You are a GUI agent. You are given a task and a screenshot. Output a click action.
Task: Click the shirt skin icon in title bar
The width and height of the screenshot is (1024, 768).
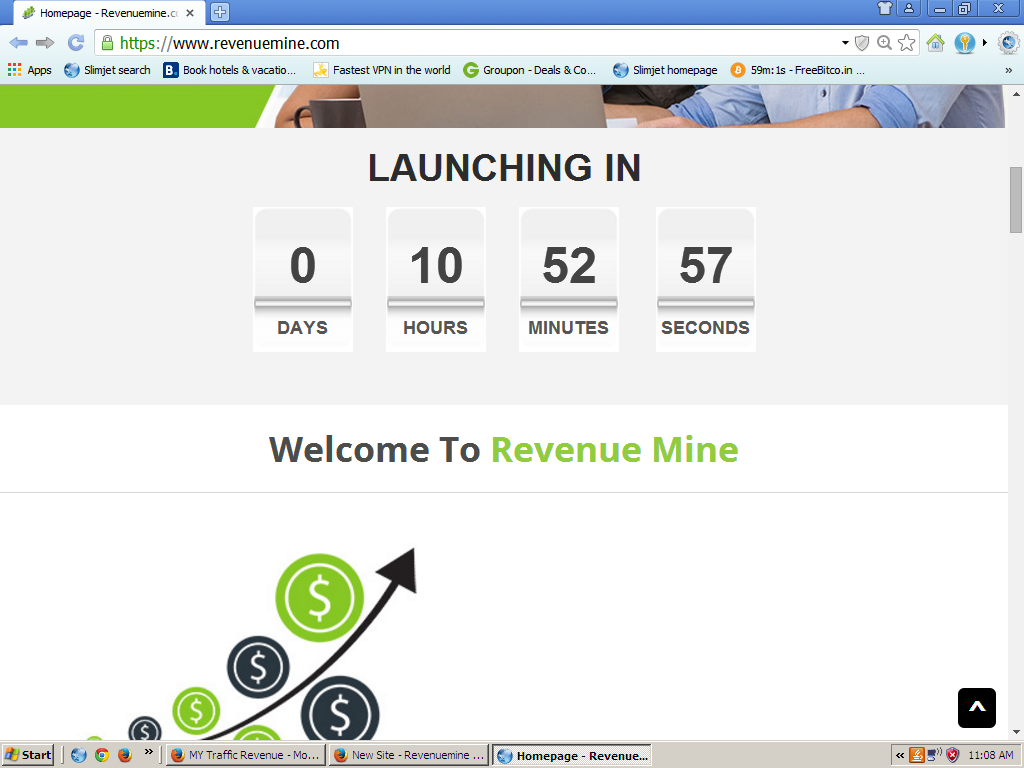[885, 8]
